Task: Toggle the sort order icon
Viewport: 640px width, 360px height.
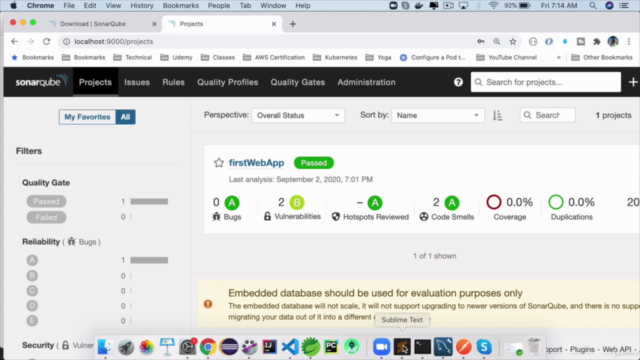Action: [497, 116]
